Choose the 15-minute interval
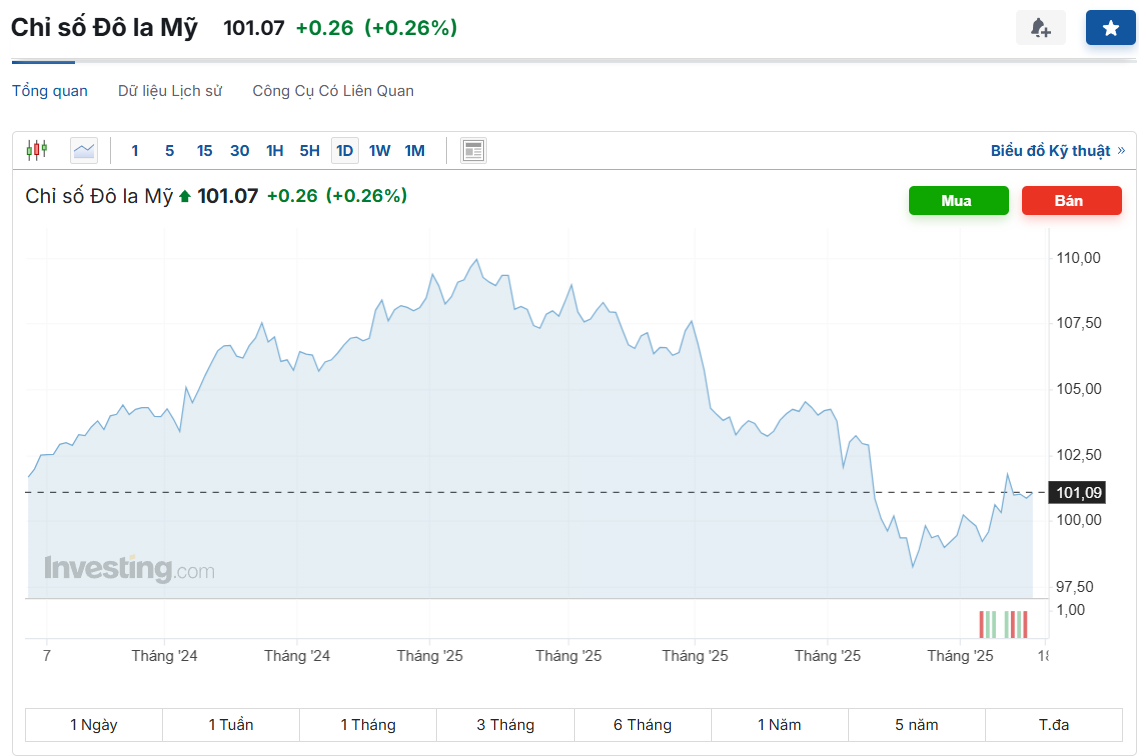Screen dimensions: 1139x756 (x=204, y=151)
